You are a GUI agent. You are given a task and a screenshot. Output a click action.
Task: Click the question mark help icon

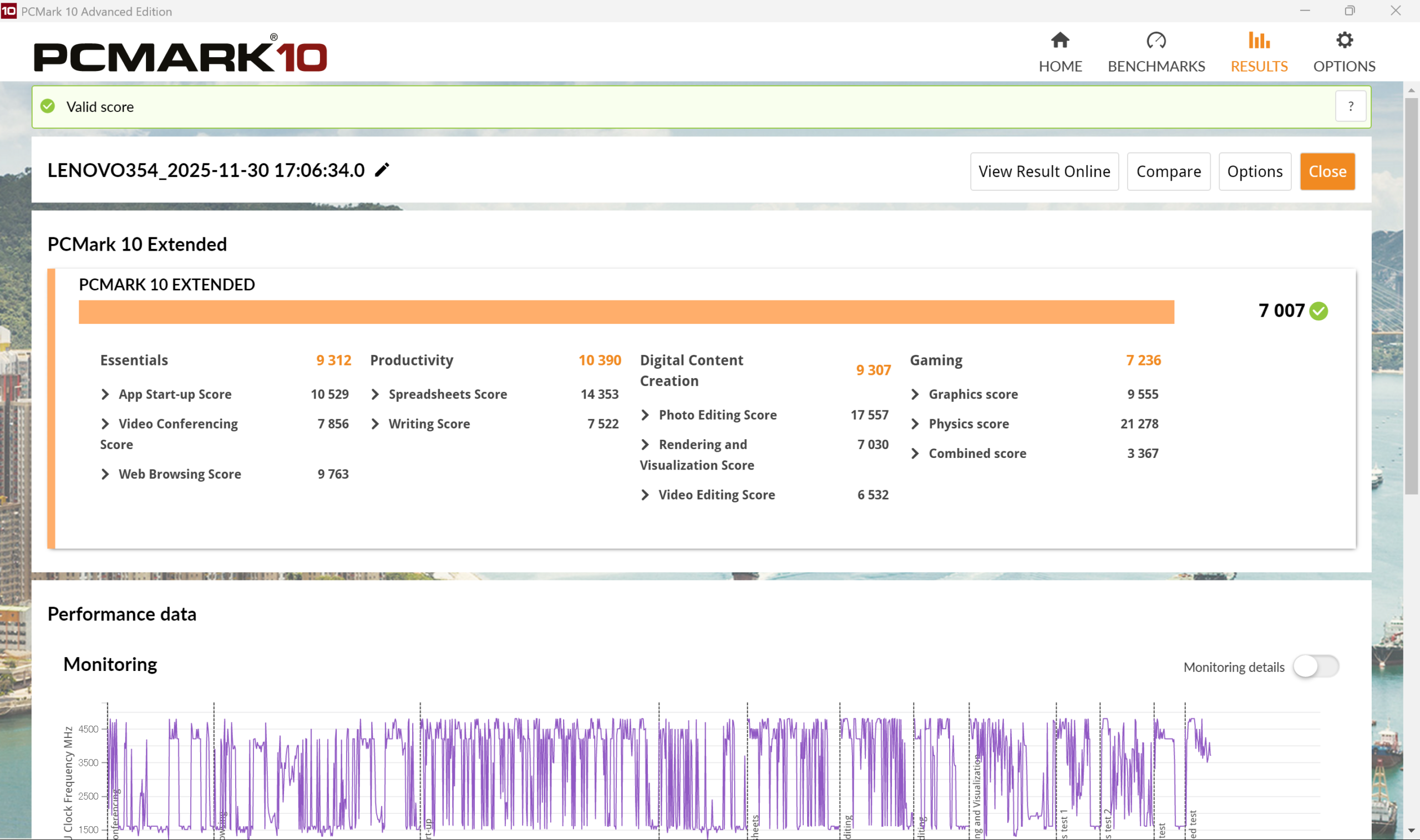[x=1350, y=106]
